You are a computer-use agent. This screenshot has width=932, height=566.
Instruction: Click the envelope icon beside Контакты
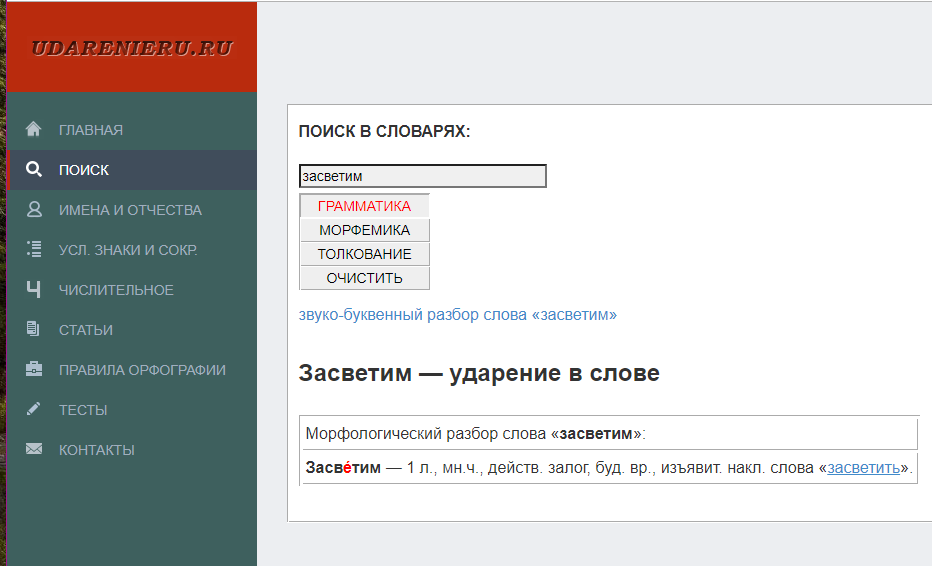pyautogui.click(x=34, y=450)
